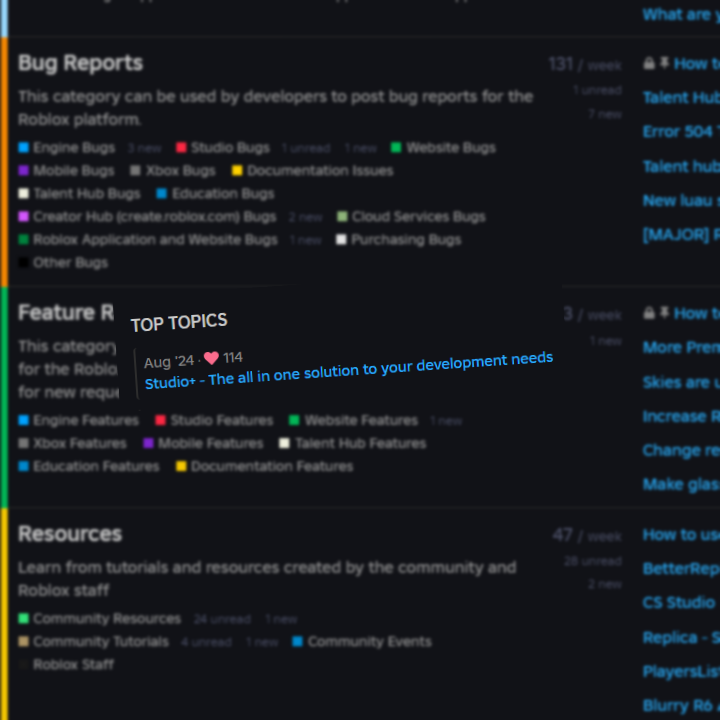
Task: Click the purple square beside Mobile Features
Action: pyautogui.click(x=148, y=444)
